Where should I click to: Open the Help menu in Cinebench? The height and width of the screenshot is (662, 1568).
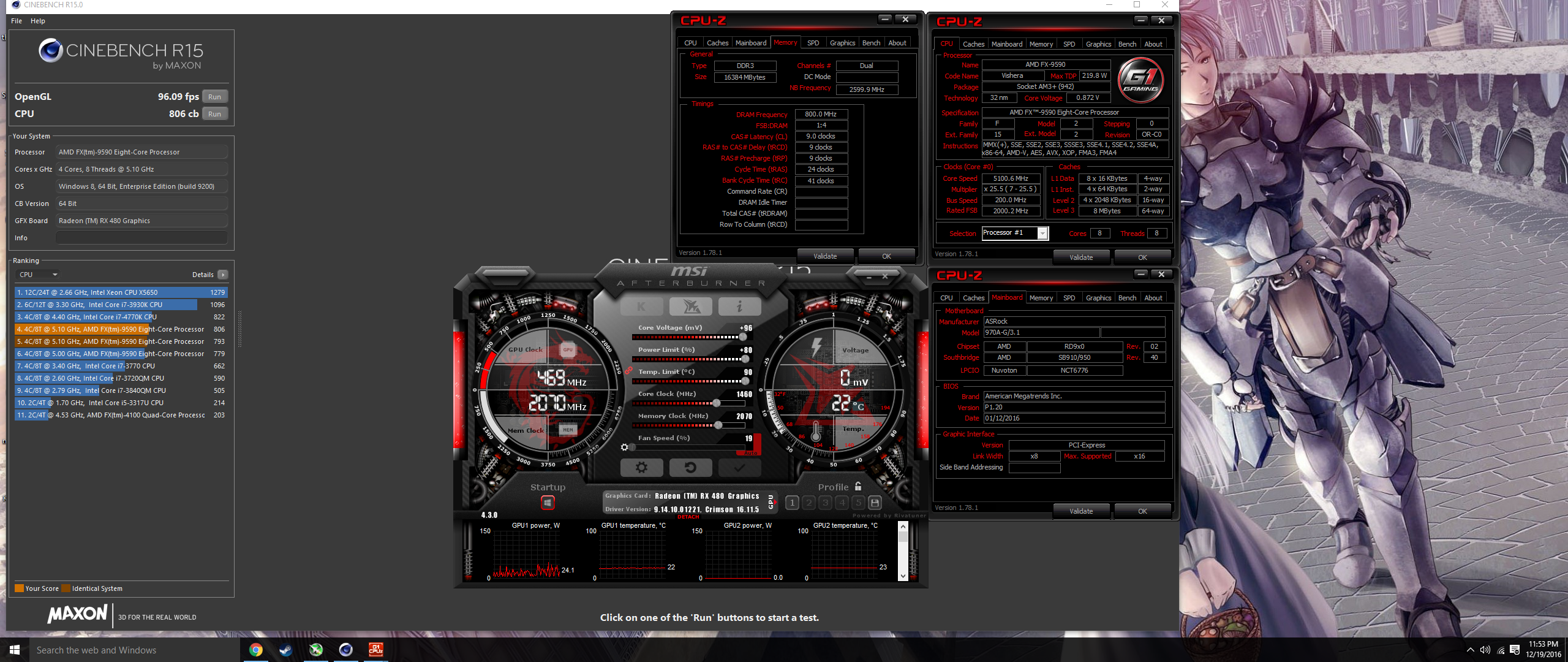tap(38, 21)
